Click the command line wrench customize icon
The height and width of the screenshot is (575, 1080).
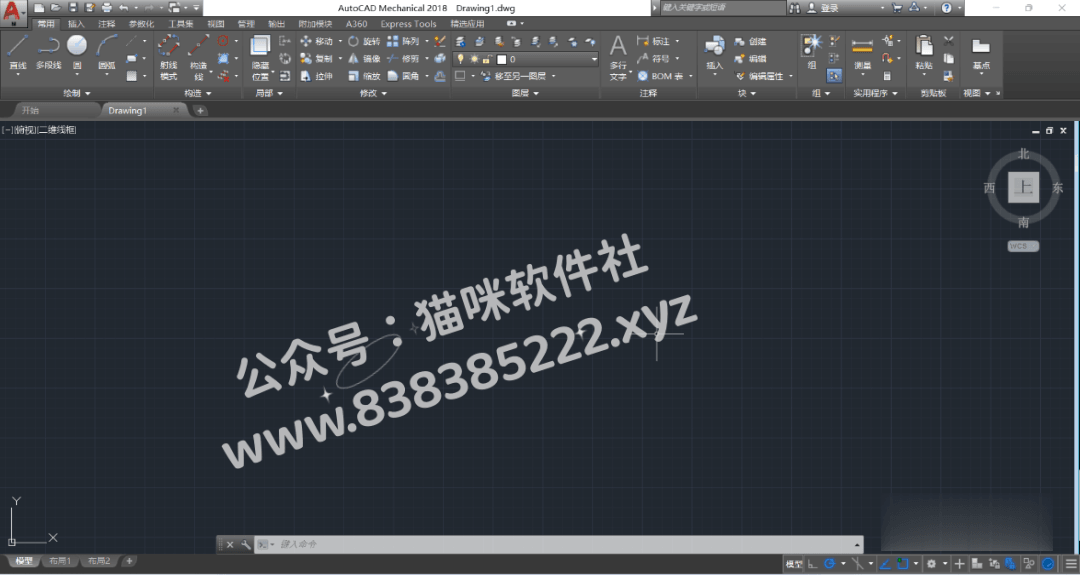click(246, 545)
